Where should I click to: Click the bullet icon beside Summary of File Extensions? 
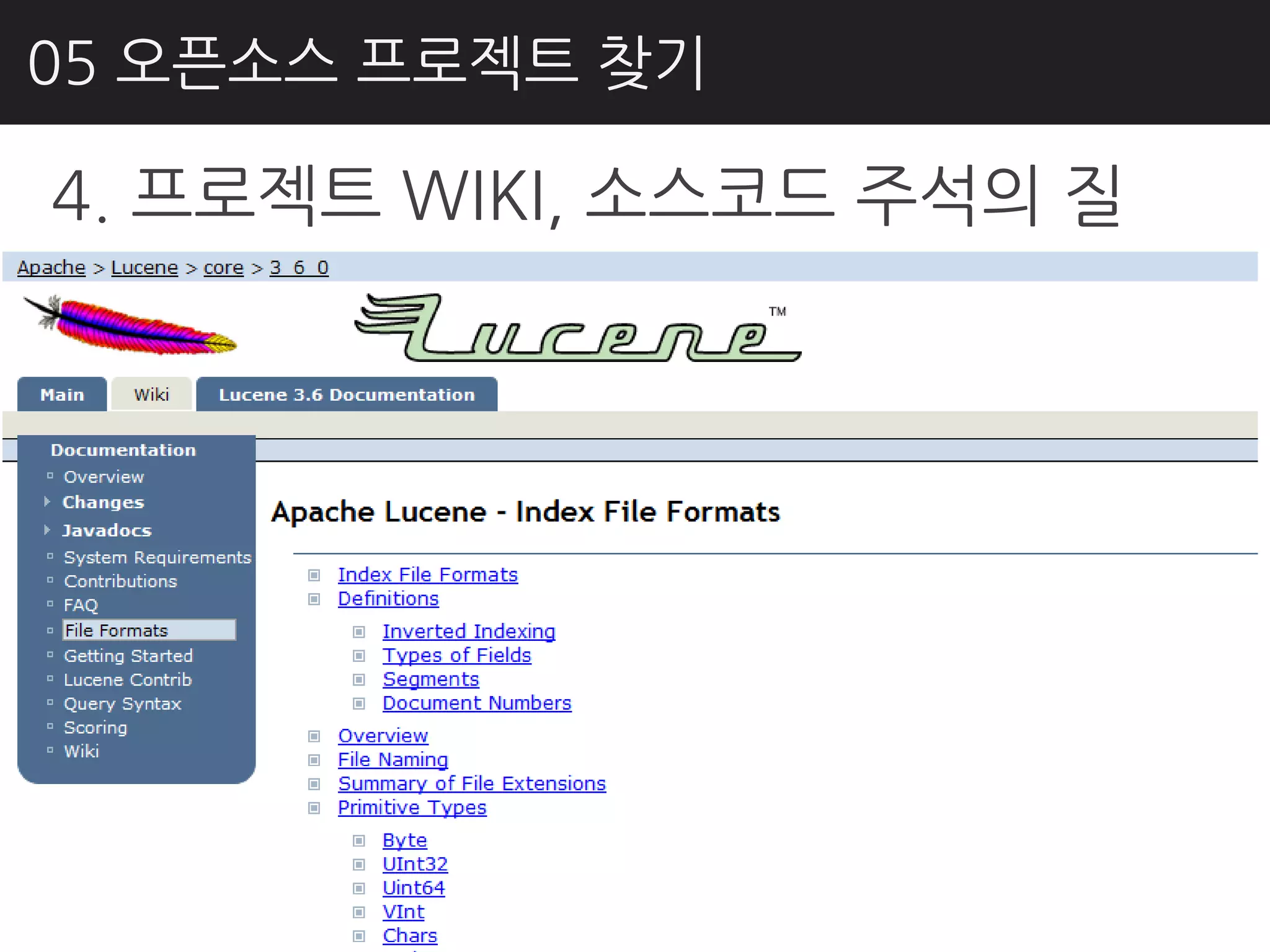pyautogui.click(x=314, y=785)
